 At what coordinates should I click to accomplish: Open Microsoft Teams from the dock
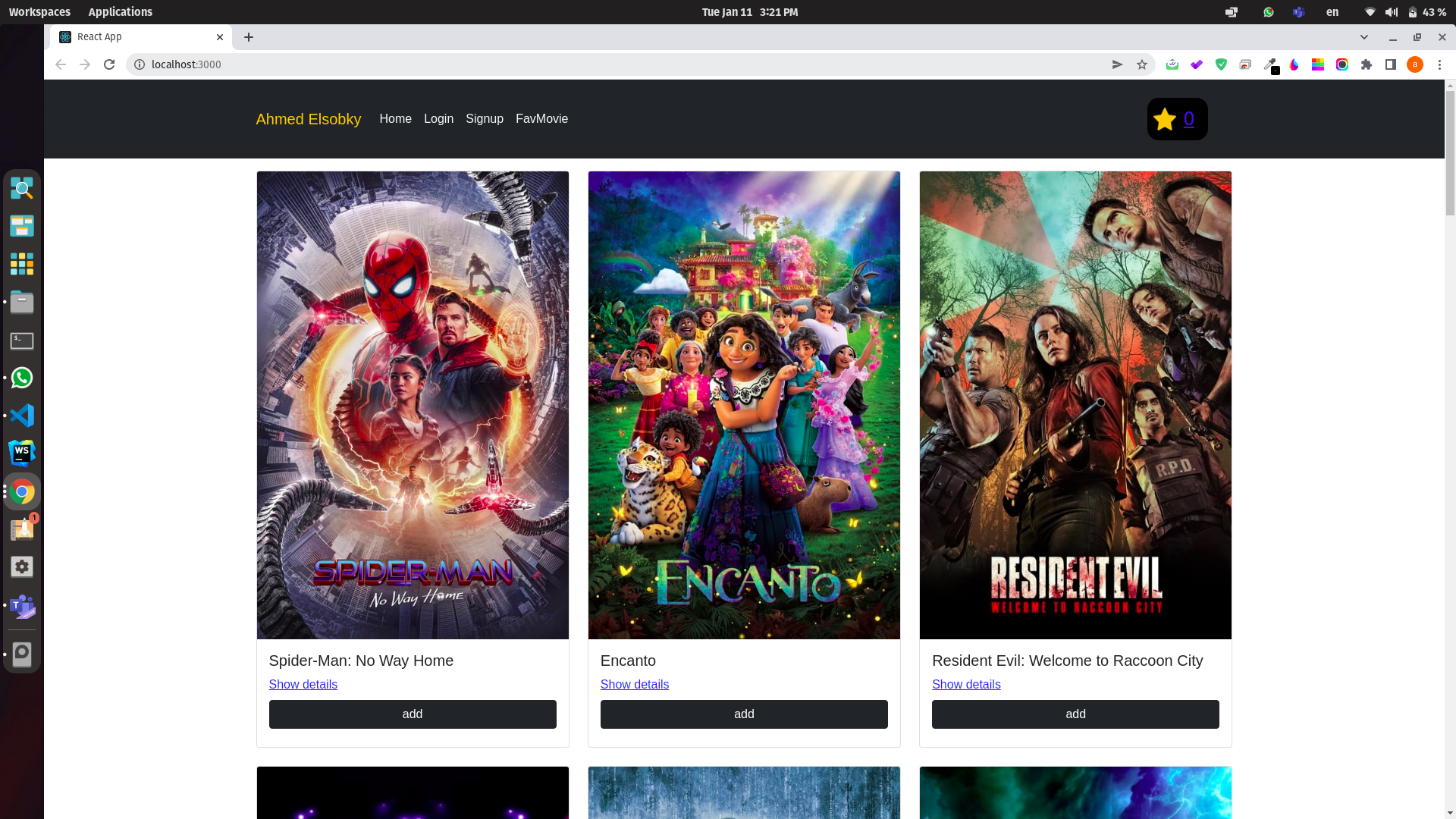coord(22,607)
